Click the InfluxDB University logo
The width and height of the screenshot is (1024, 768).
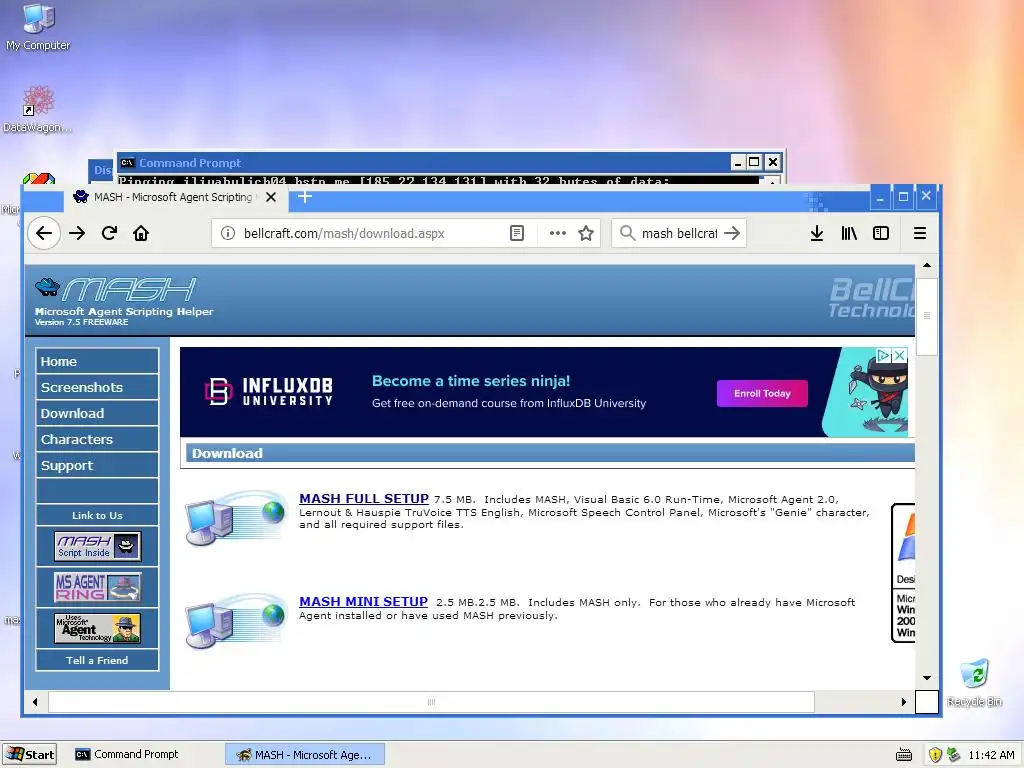pos(268,391)
